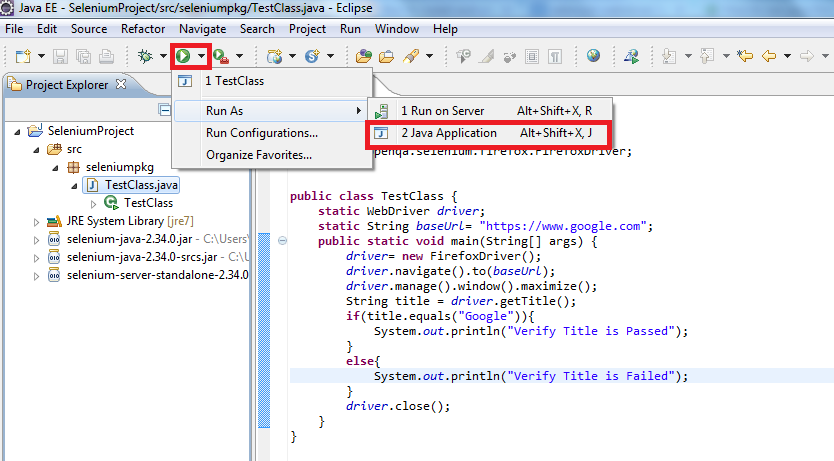Open the Back history dropdown arrow
The width and height of the screenshot is (834, 461).
click(x=787, y=56)
